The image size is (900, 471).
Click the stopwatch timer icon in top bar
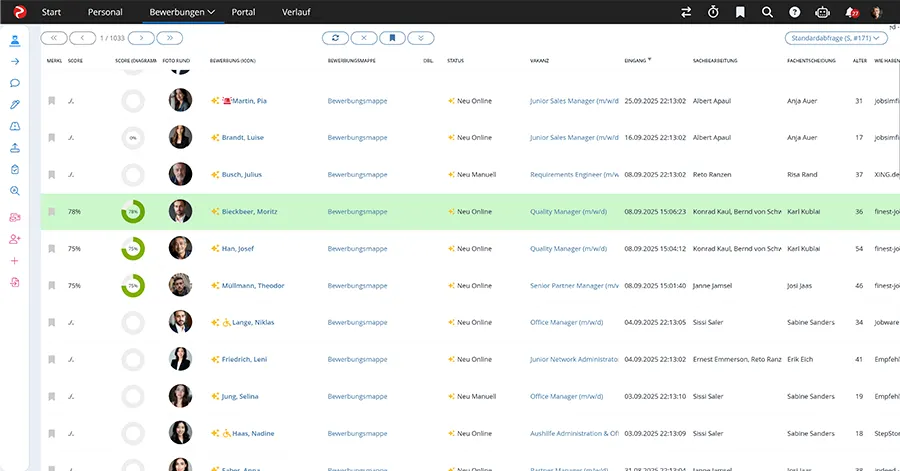coord(713,12)
